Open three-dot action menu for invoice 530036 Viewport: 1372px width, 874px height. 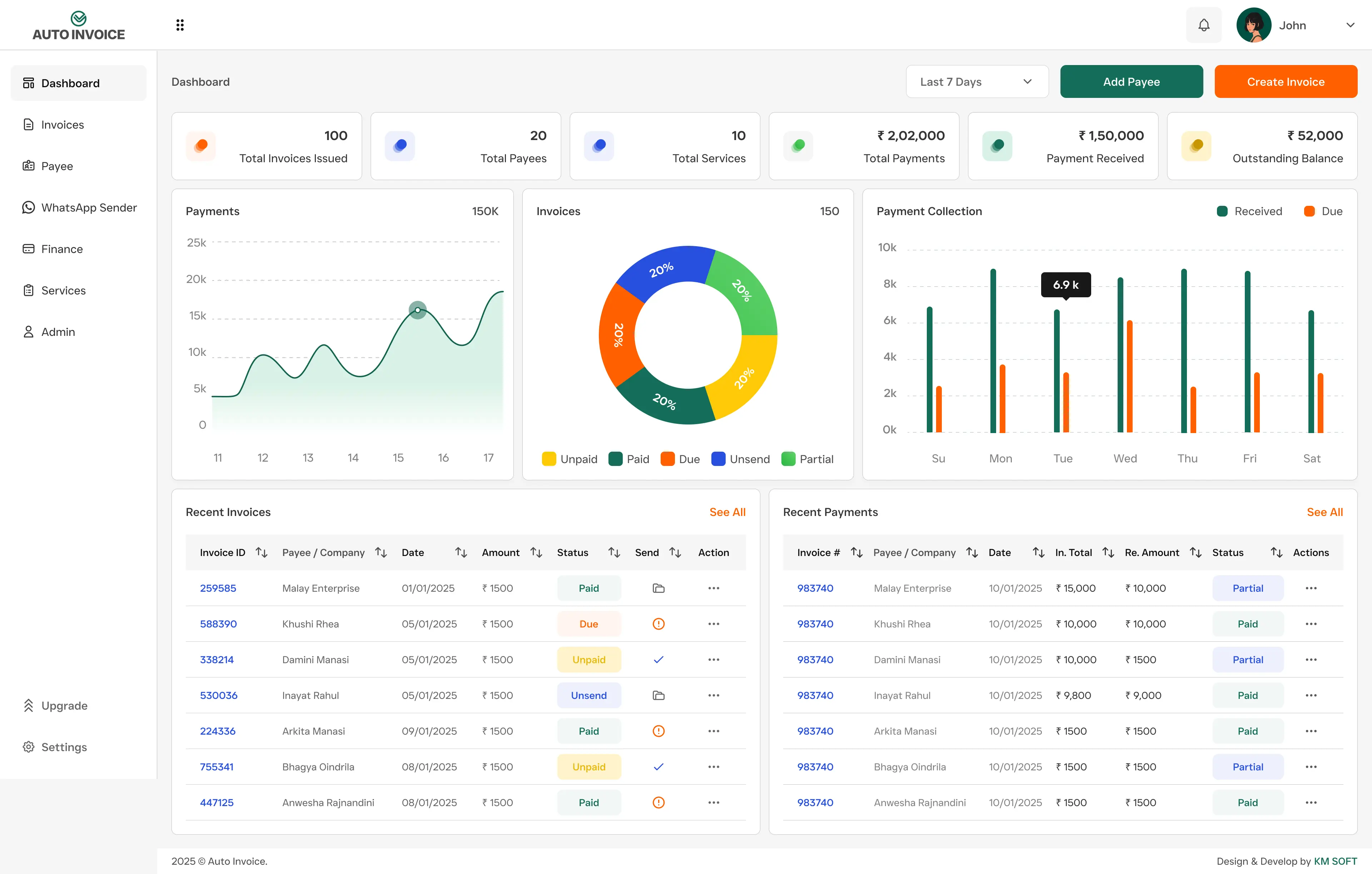pos(714,695)
